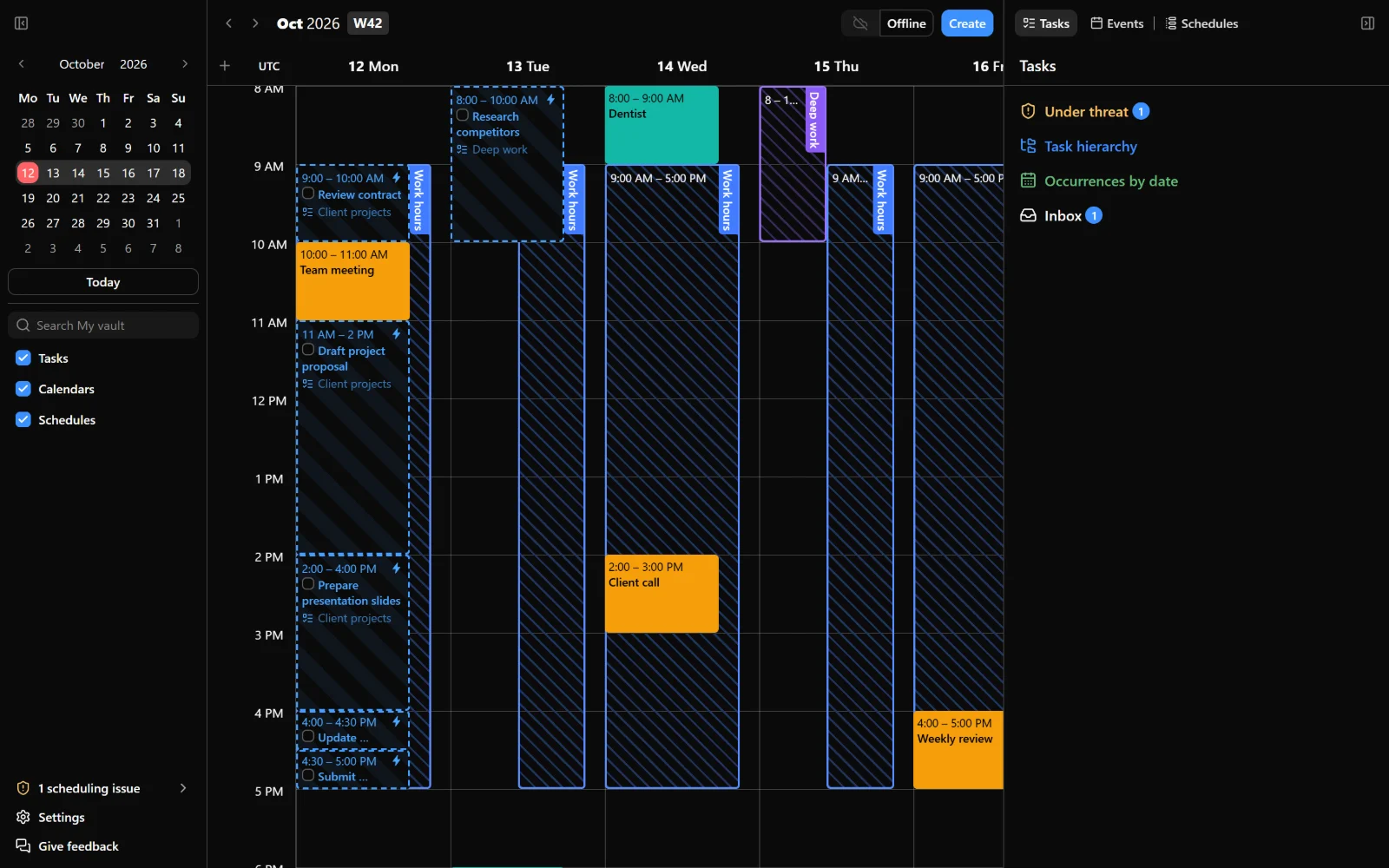Screen dimensions: 1389x868
Task: Open Give feedback chat icon
Action: (23, 846)
